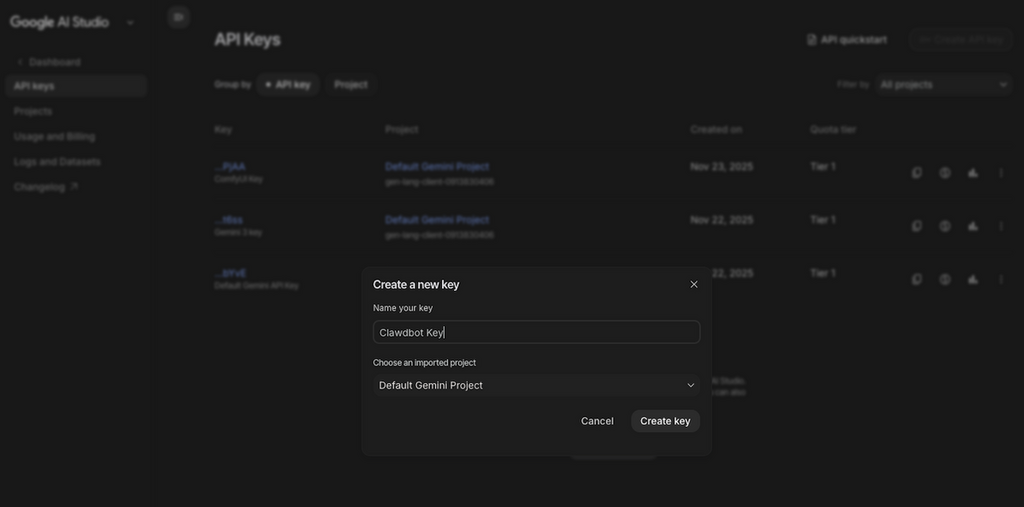Click the Create API key button in the header
The image size is (1024, 507).
(x=960, y=40)
